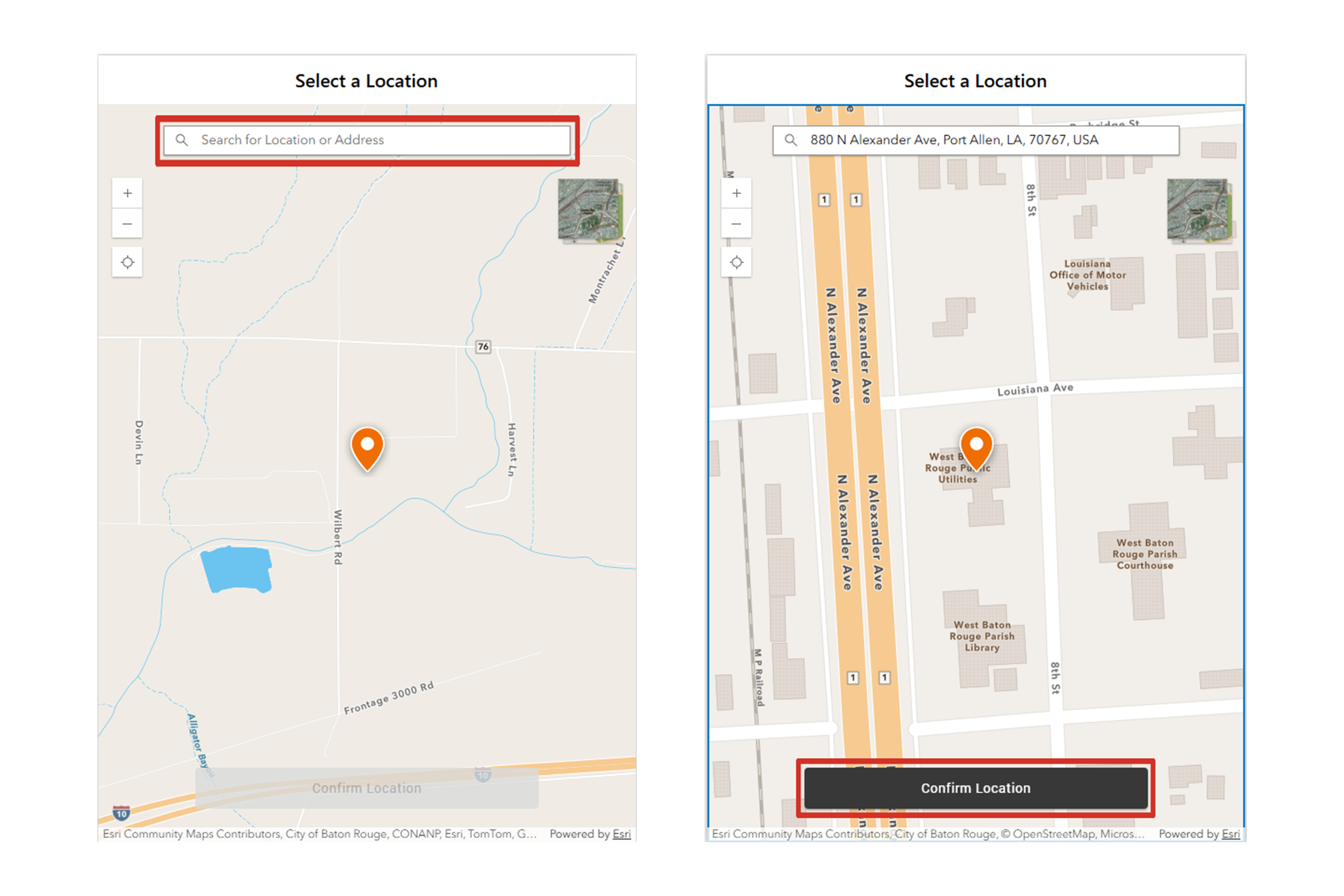Click Louisiana Office of Motor Vehicles label
This screenshot has height=896, width=1344.
pyautogui.click(x=1087, y=275)
